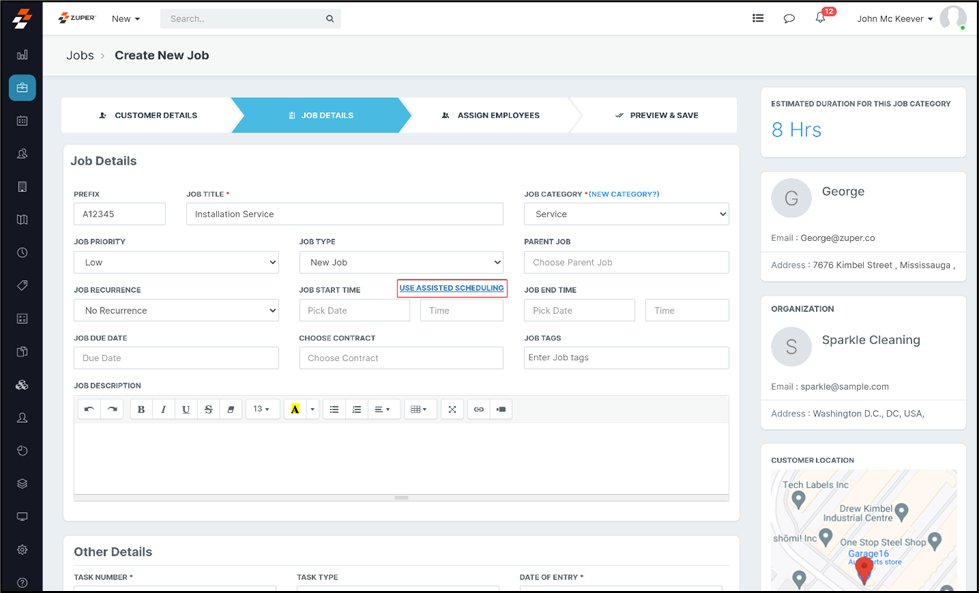Toggle bold formatting in the description editor
Image resolution: width=979 pixels, height=593 pixels.
coord(141,409)
